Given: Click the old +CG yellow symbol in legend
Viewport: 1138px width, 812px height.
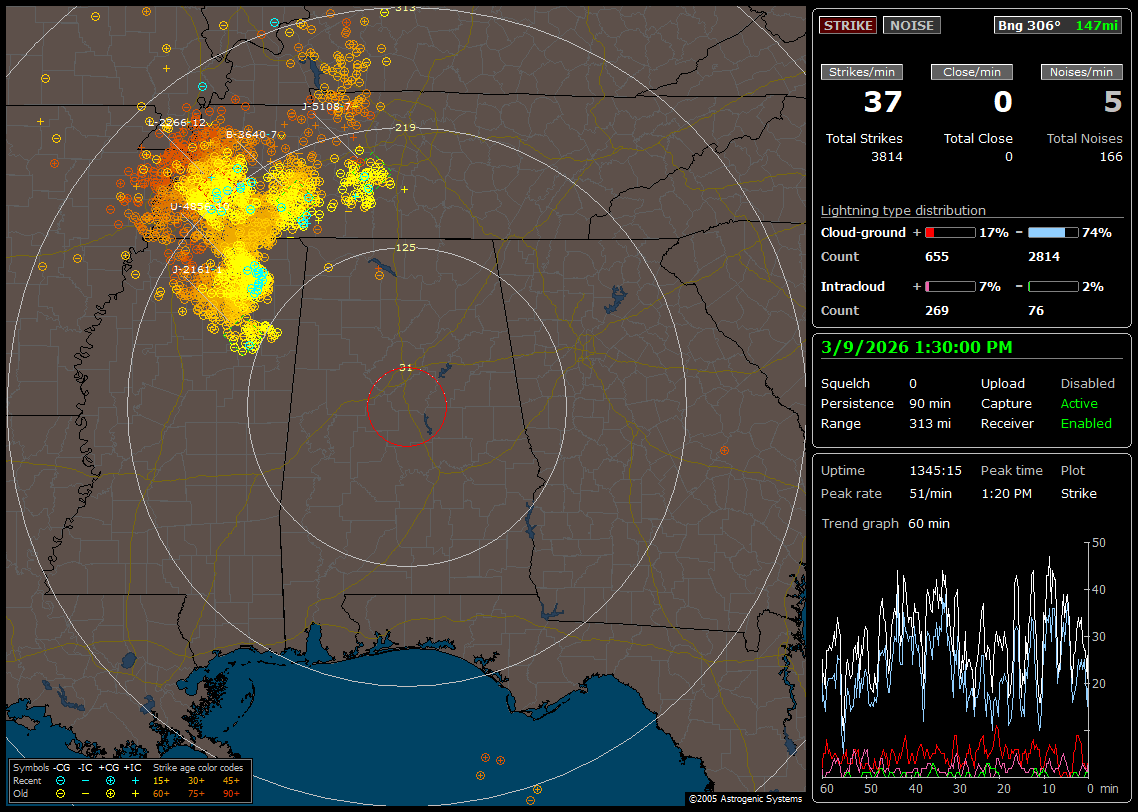Looking at the screenshot, I should point(110,793).
